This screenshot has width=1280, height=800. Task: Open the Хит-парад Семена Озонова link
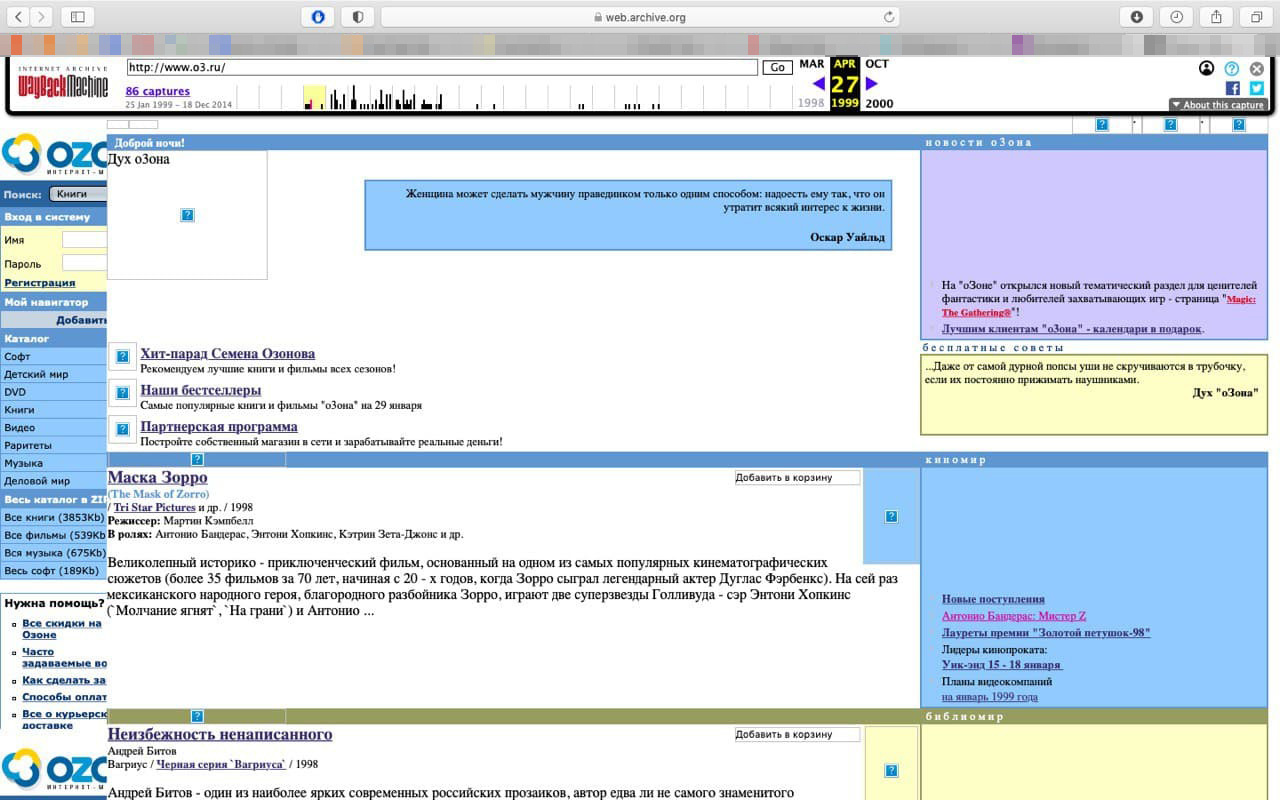(x=227, y=353)
